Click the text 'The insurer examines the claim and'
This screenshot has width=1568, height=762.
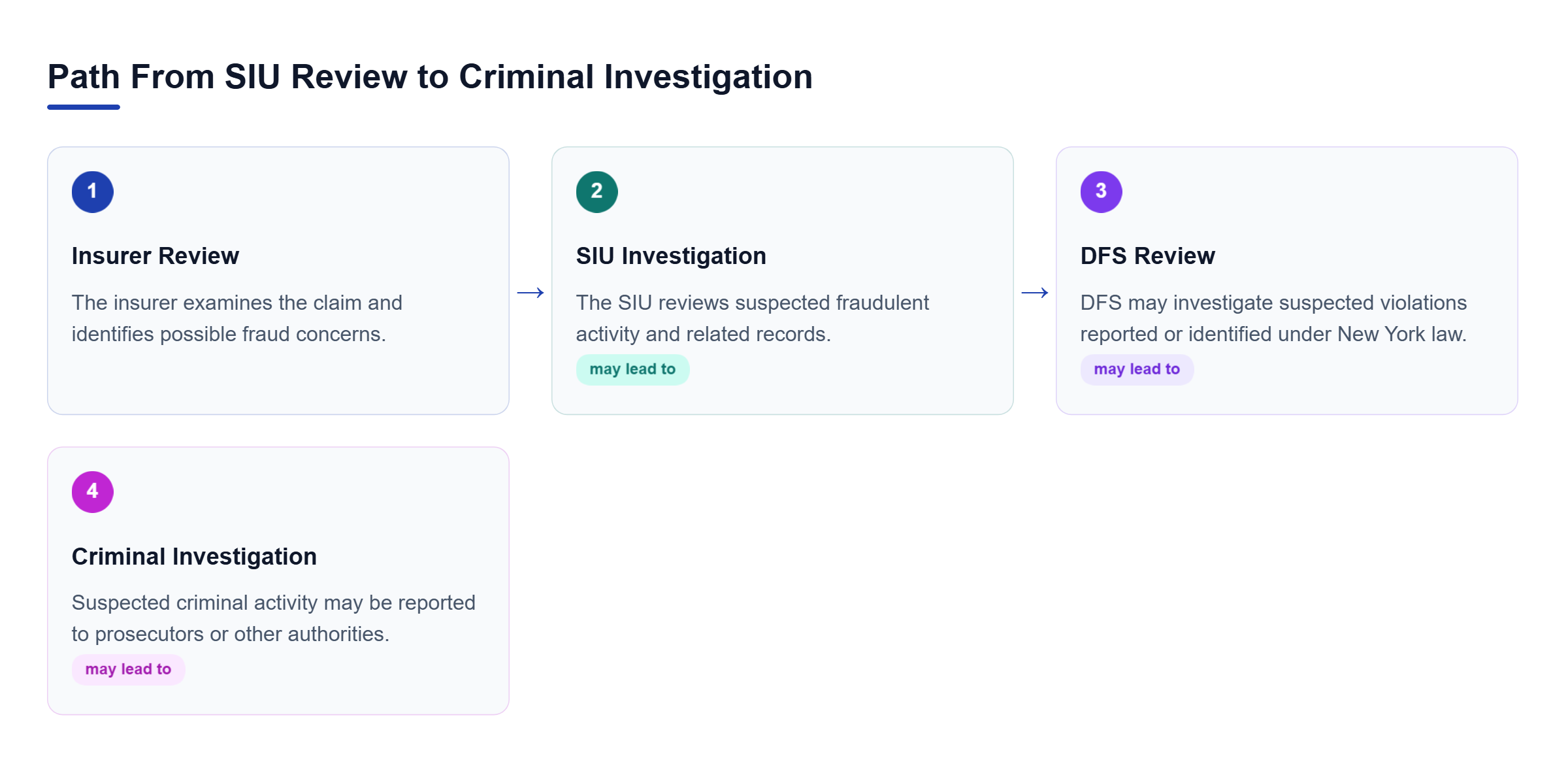click(237, 303)
